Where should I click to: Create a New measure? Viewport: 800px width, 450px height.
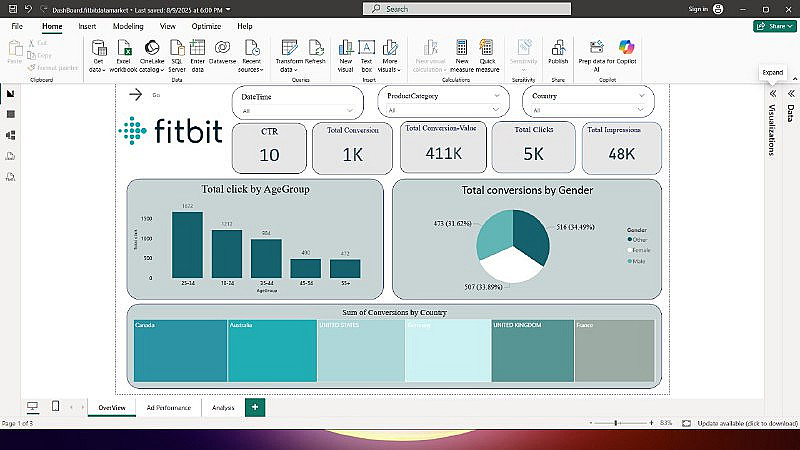pyautogui.click(x=462, y=56)
